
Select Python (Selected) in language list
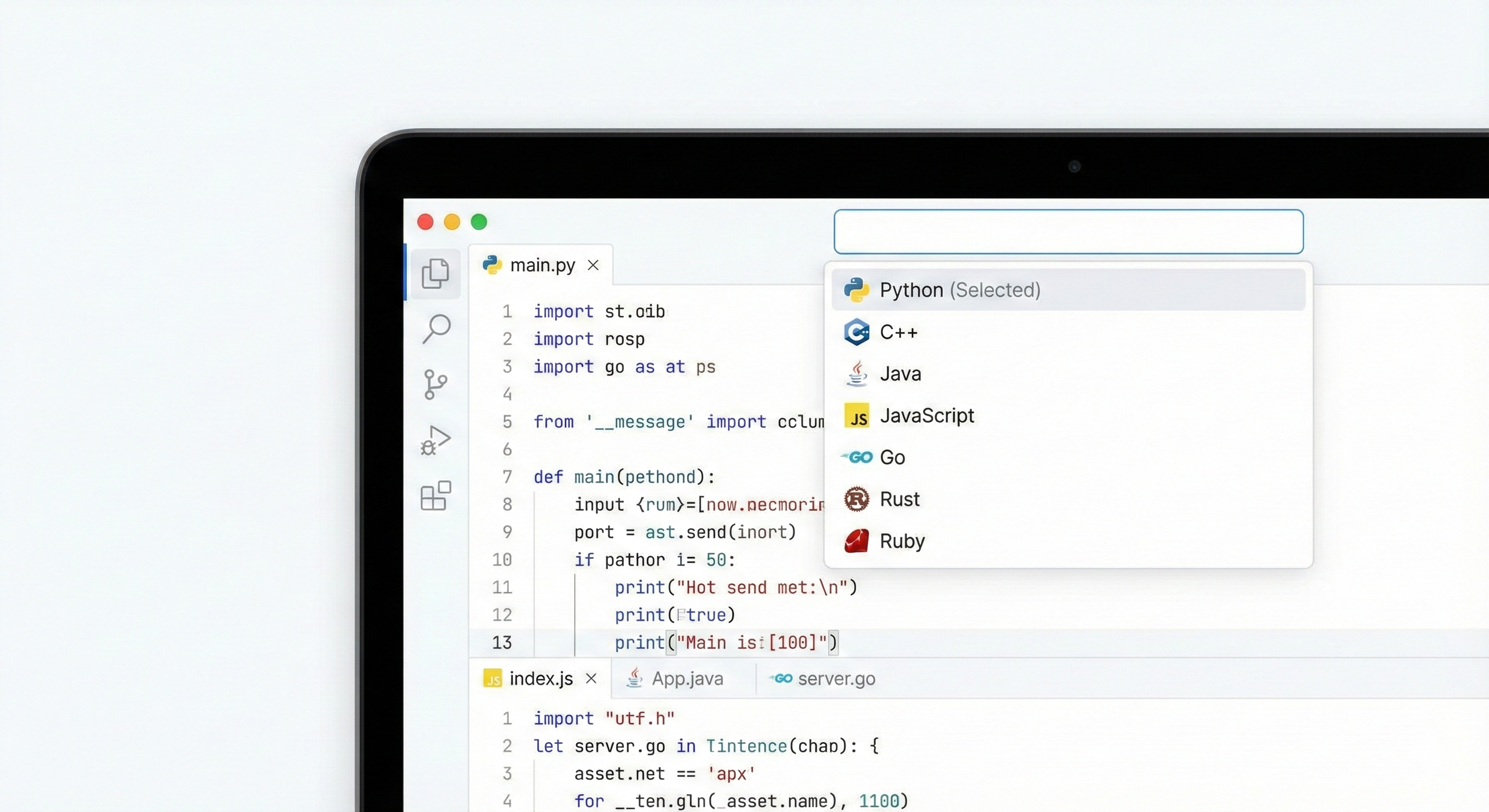pos(960,290)
